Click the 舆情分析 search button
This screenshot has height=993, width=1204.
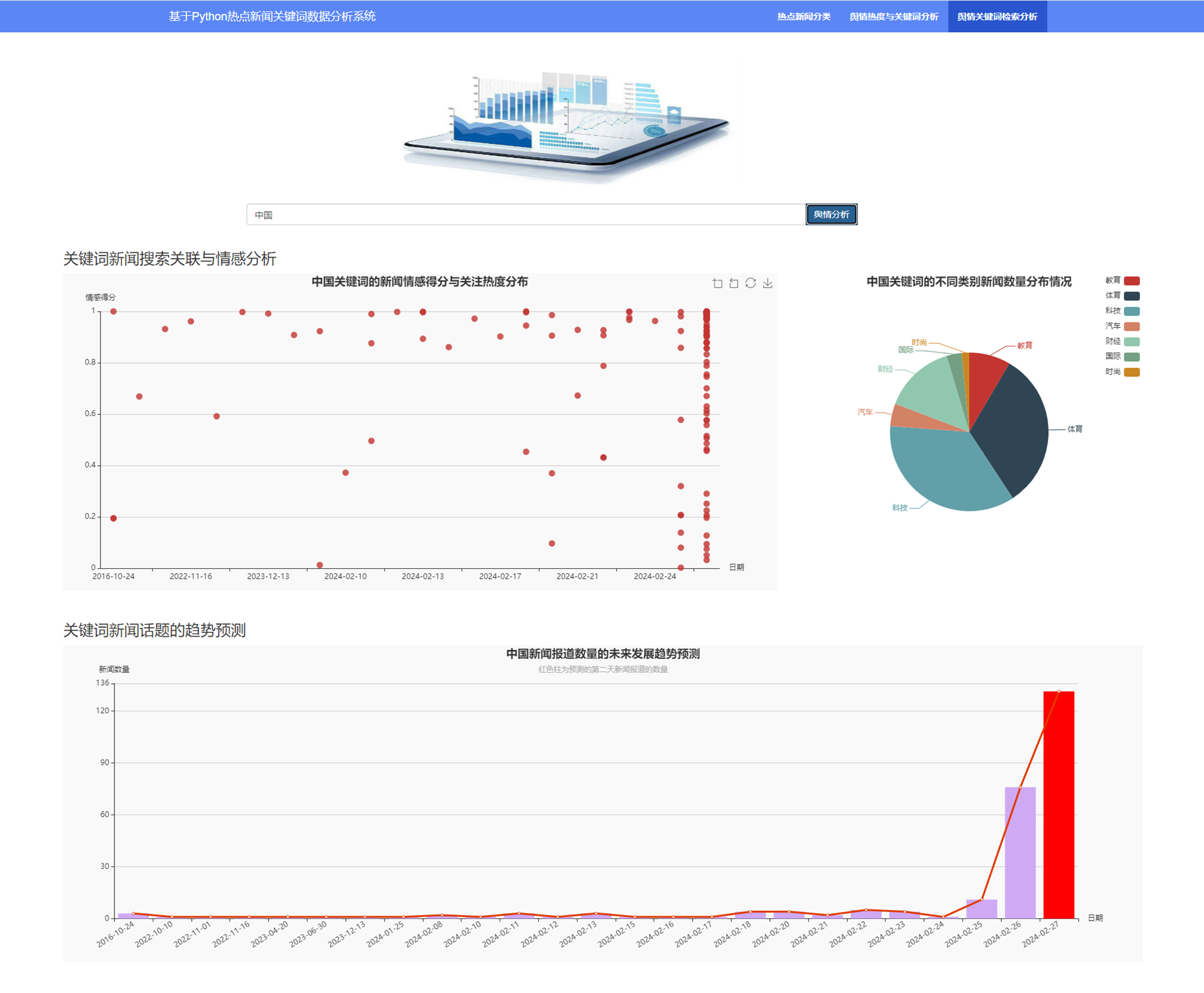831,214
